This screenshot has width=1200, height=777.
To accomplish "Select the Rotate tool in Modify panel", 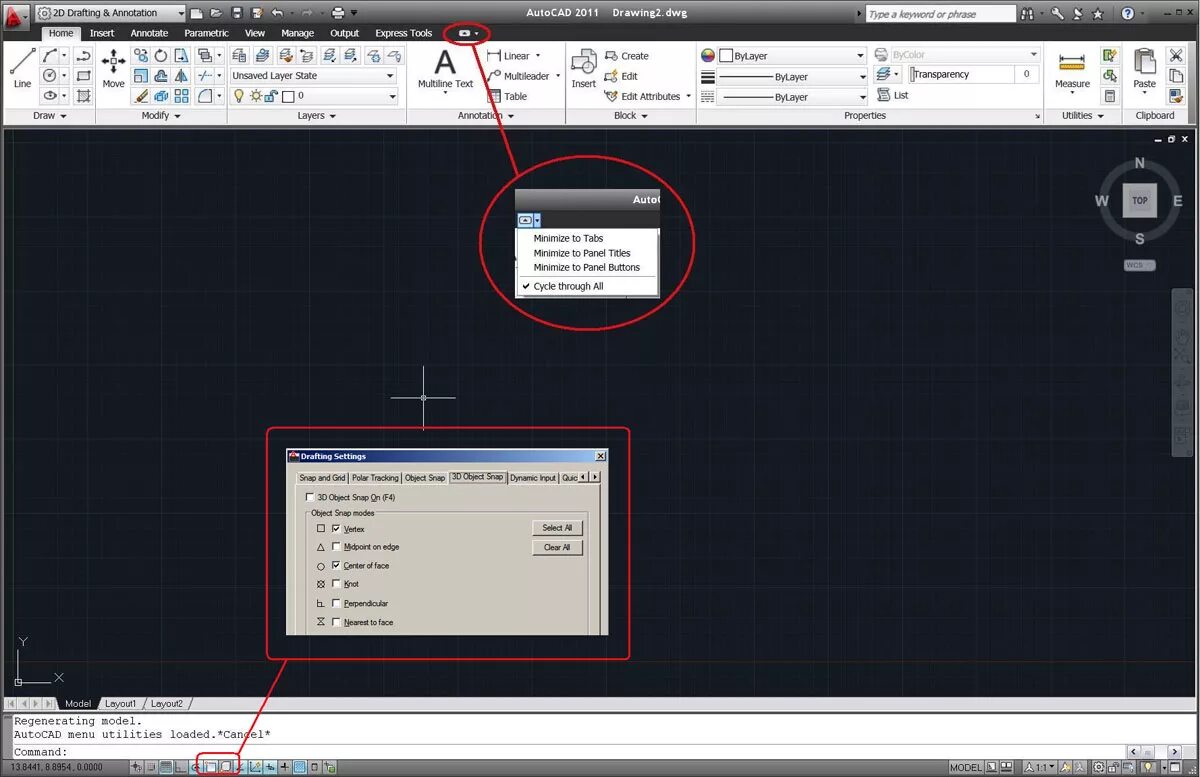I will point(161,56).
